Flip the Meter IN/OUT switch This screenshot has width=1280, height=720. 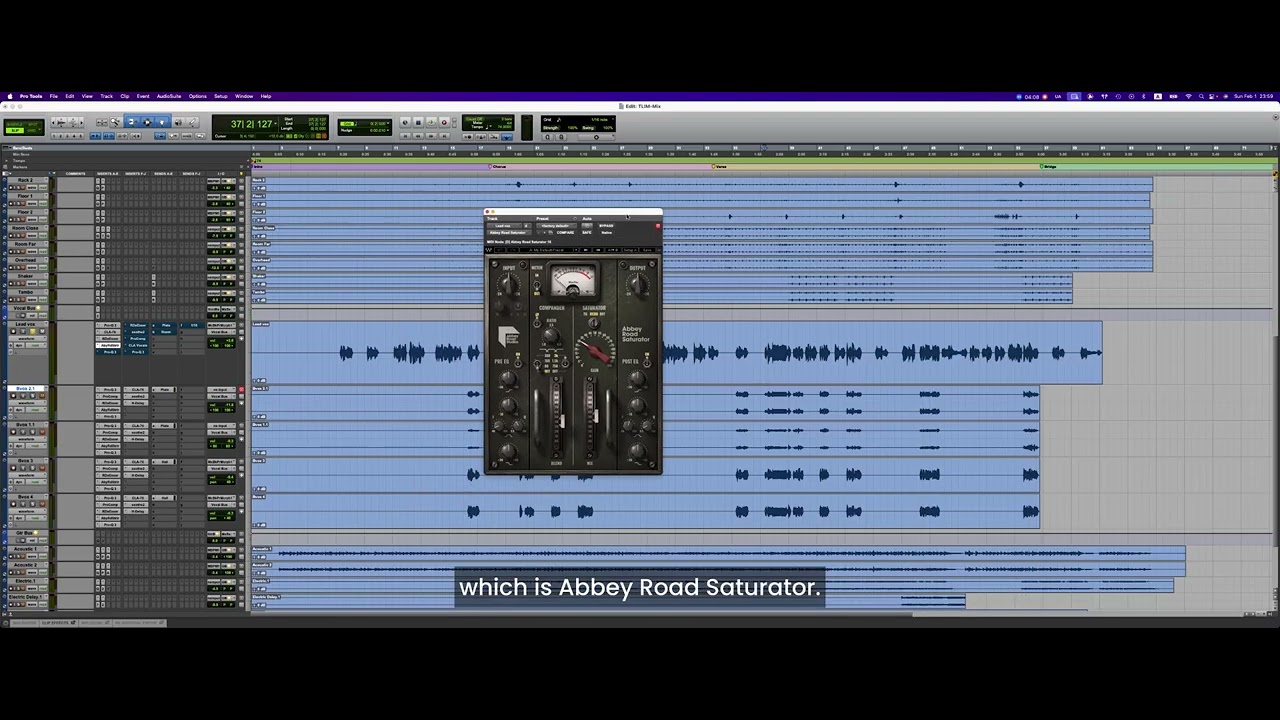click(x=537, y=285)
